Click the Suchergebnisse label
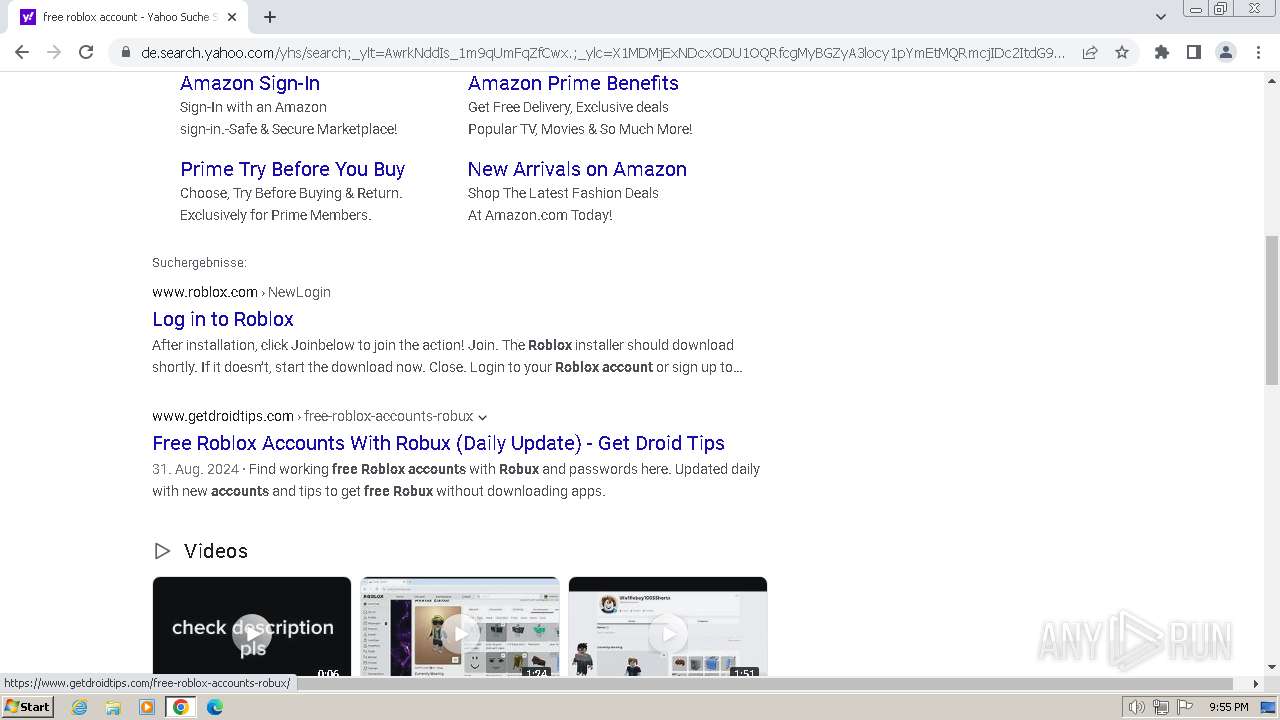 (x=199, y=263)
